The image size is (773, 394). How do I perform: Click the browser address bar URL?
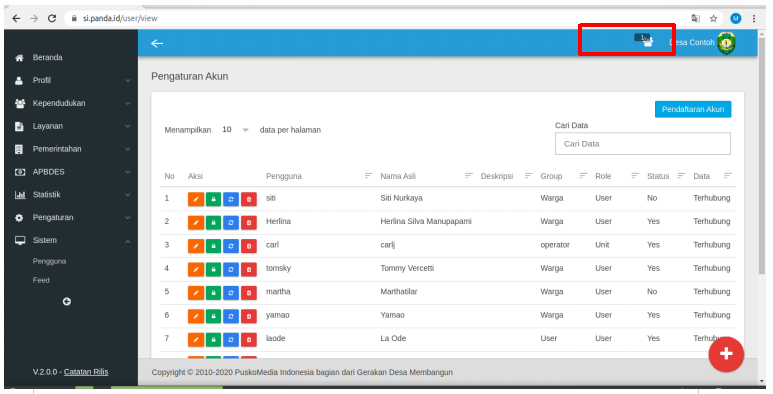click(120, 18)
